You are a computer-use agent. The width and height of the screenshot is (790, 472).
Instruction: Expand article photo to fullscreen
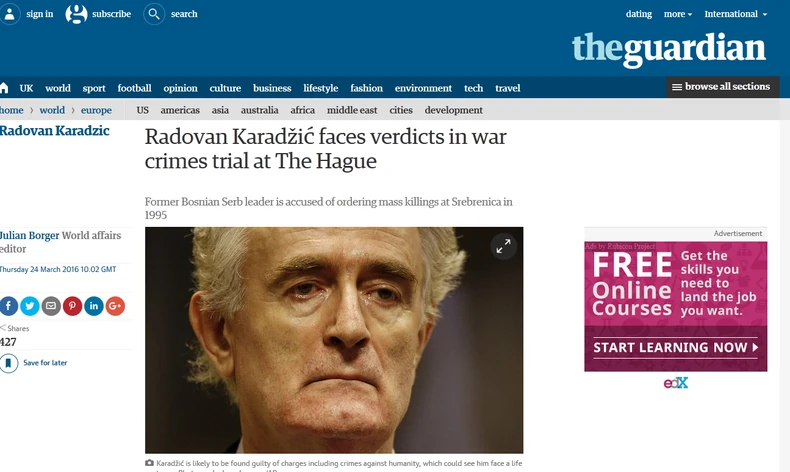tap(503, 246)
